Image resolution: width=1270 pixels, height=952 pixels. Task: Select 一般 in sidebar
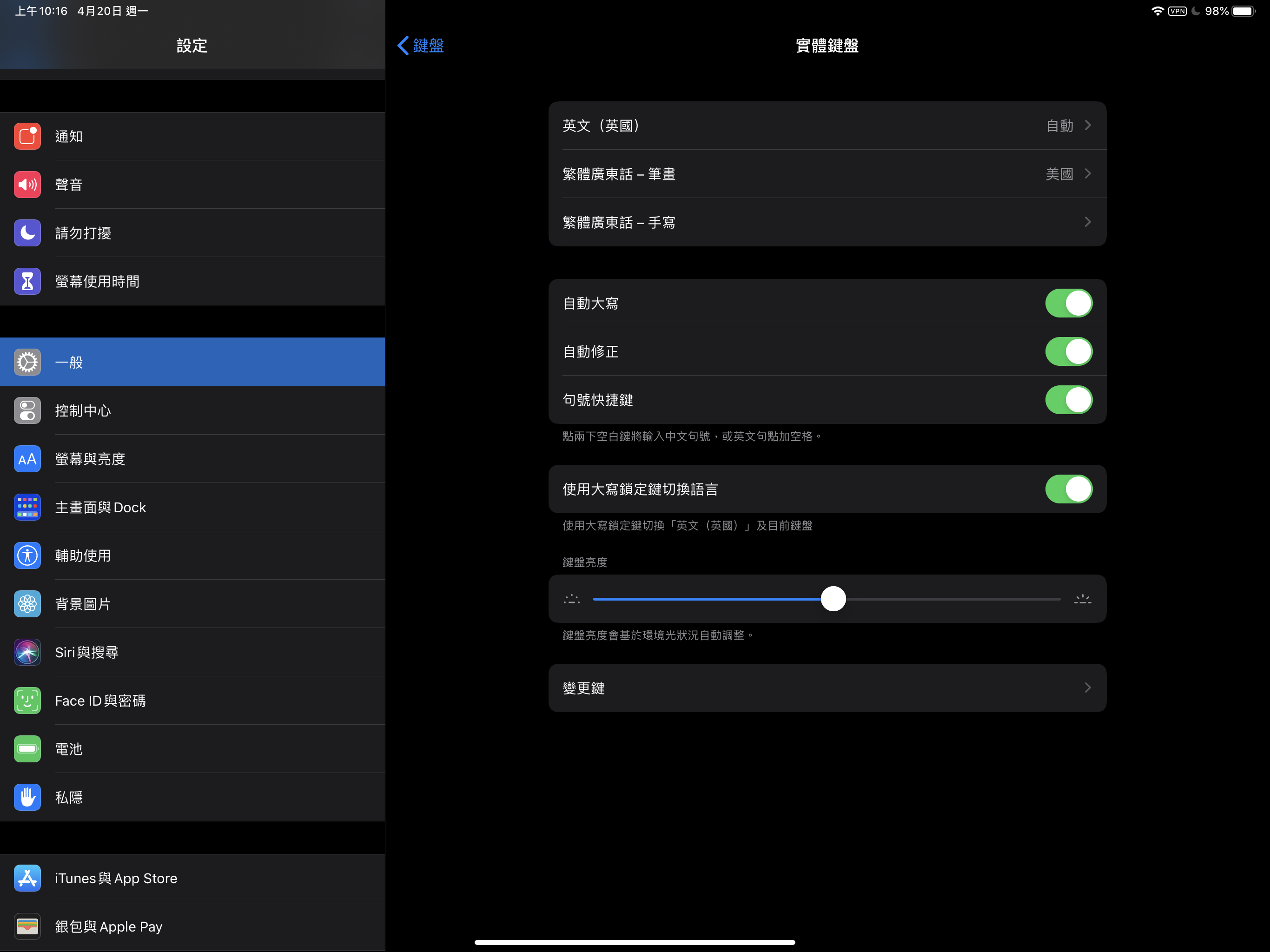click(192, 362)
